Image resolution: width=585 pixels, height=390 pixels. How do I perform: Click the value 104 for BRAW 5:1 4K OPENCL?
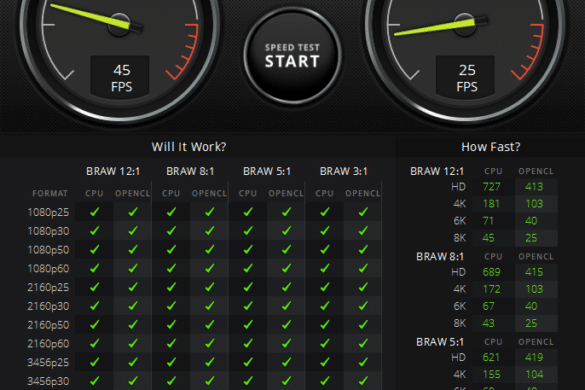click(x=534, y=374)
